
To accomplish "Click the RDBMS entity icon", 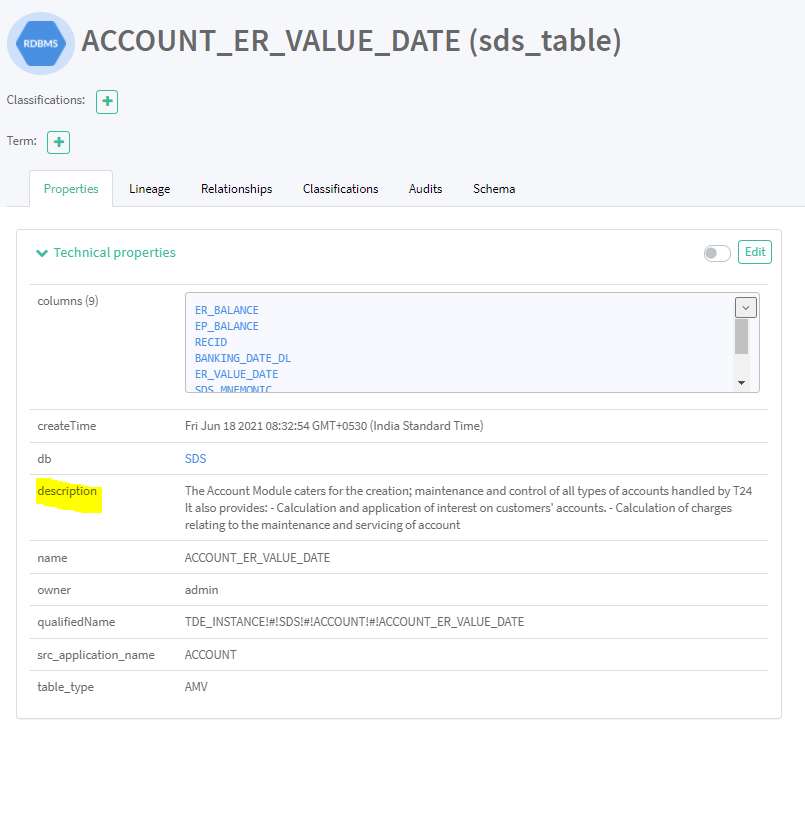I will coord(41,43).
